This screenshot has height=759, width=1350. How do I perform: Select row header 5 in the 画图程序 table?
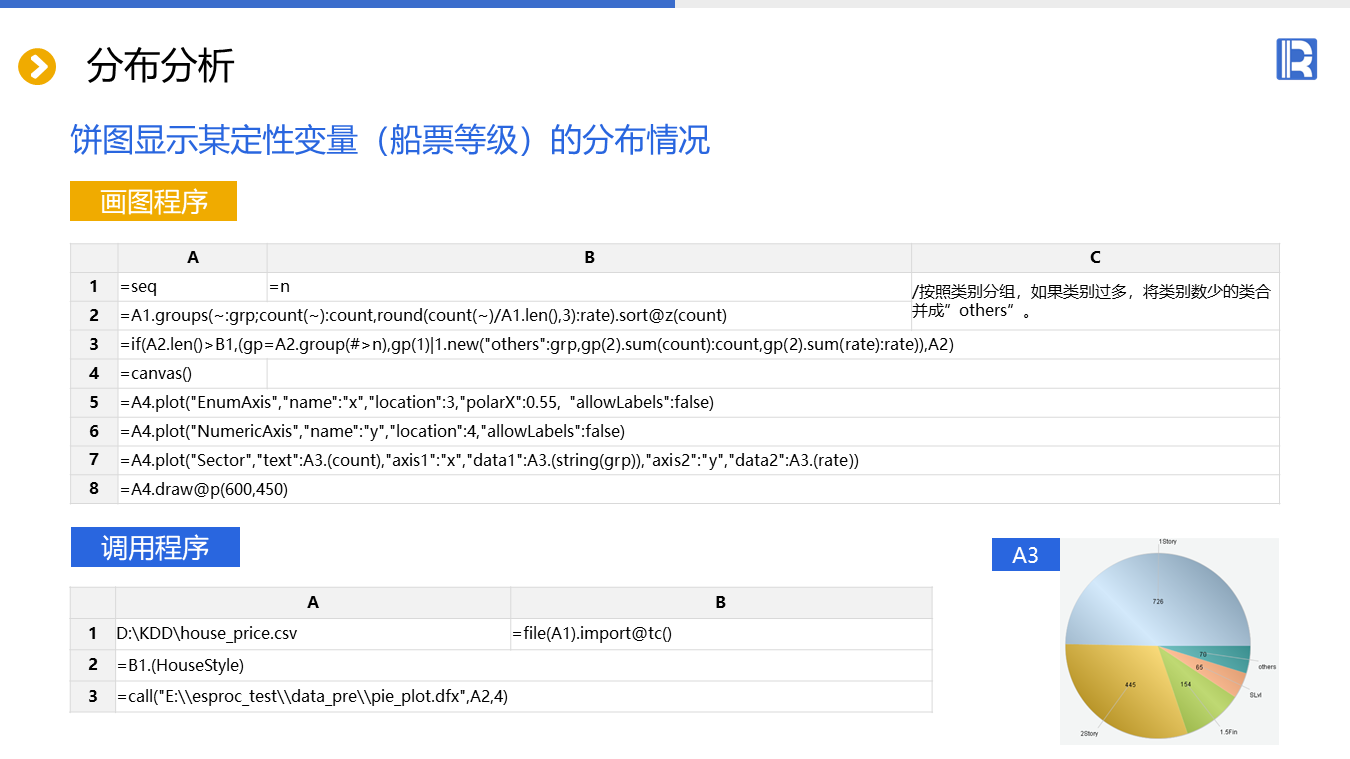(94, 403)
